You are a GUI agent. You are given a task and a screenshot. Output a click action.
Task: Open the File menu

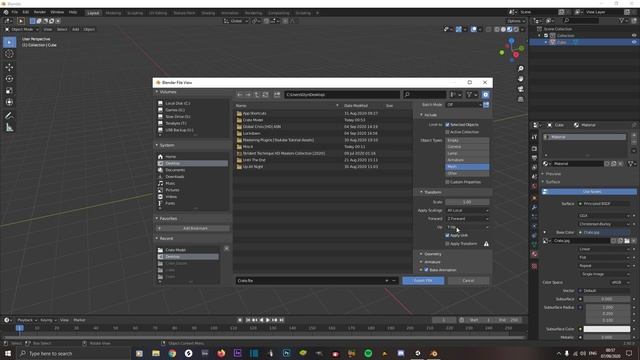click(x=15, y=12)
